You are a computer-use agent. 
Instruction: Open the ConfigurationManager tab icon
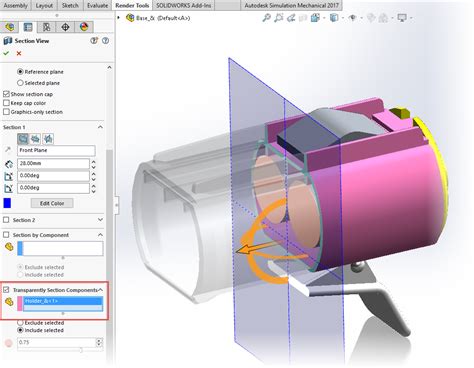tap(47, 27)
